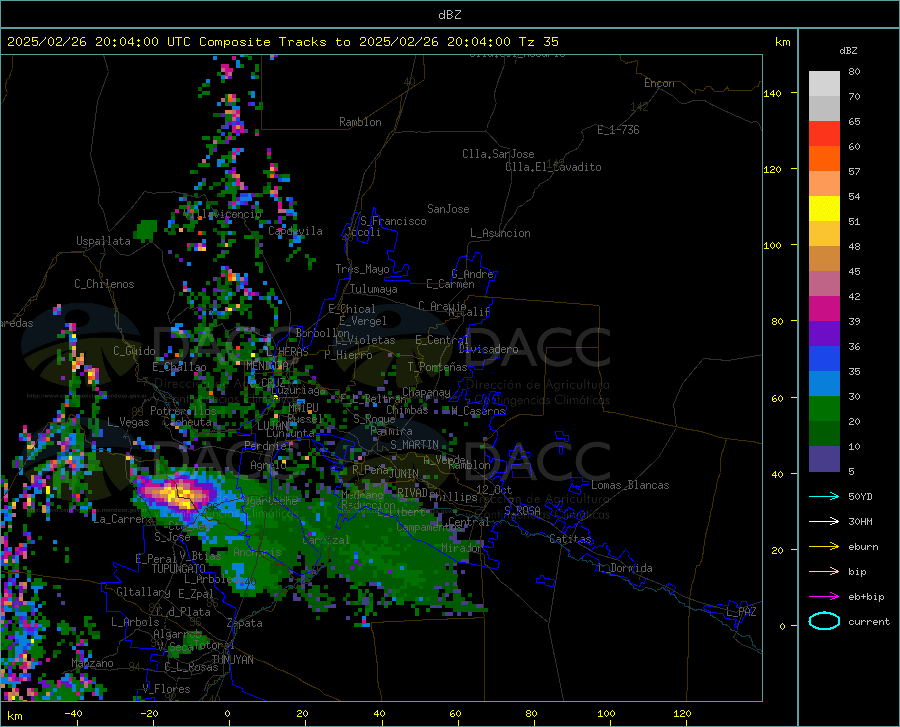Image resolution: width=900 pixels, height=727 pixels.
Task: Click the L_Dormida map label
Action: pos(625,568)
